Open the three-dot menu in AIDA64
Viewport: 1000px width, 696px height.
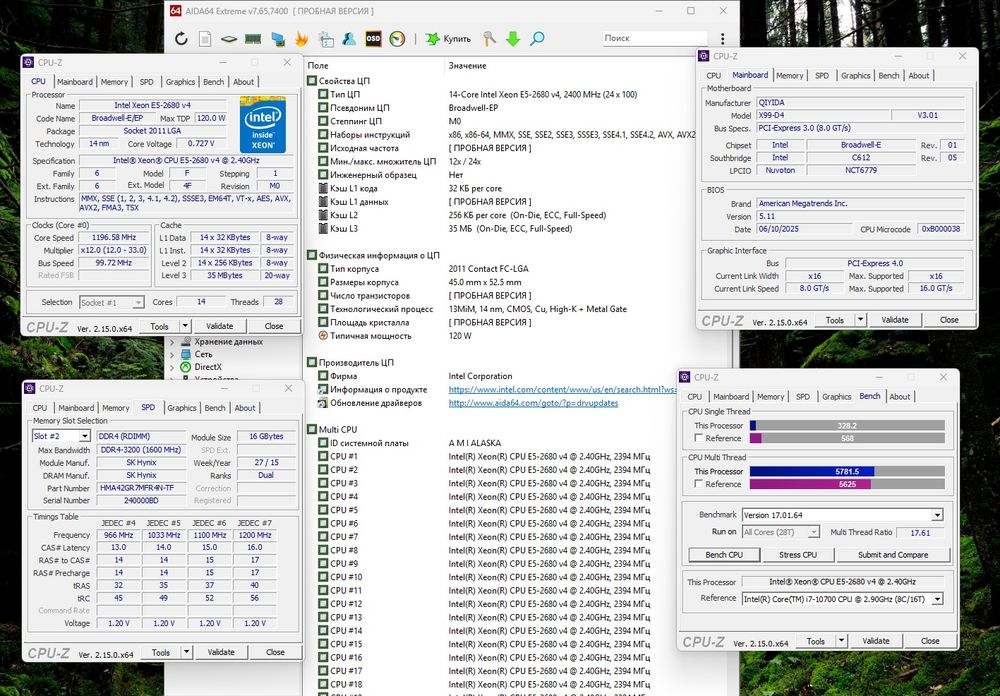(x=723, y=39)
